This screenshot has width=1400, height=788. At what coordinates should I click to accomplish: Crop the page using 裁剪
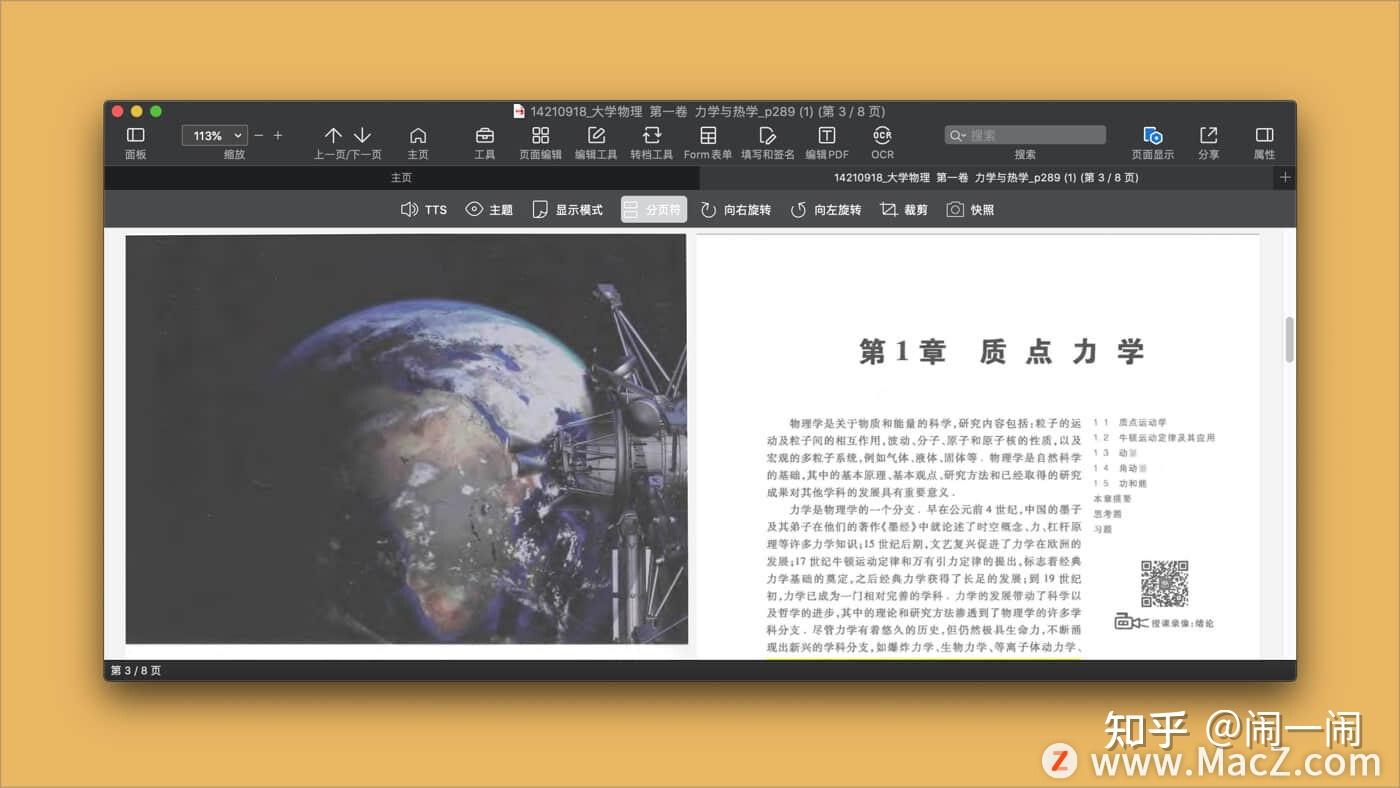[x=903, y=209]
